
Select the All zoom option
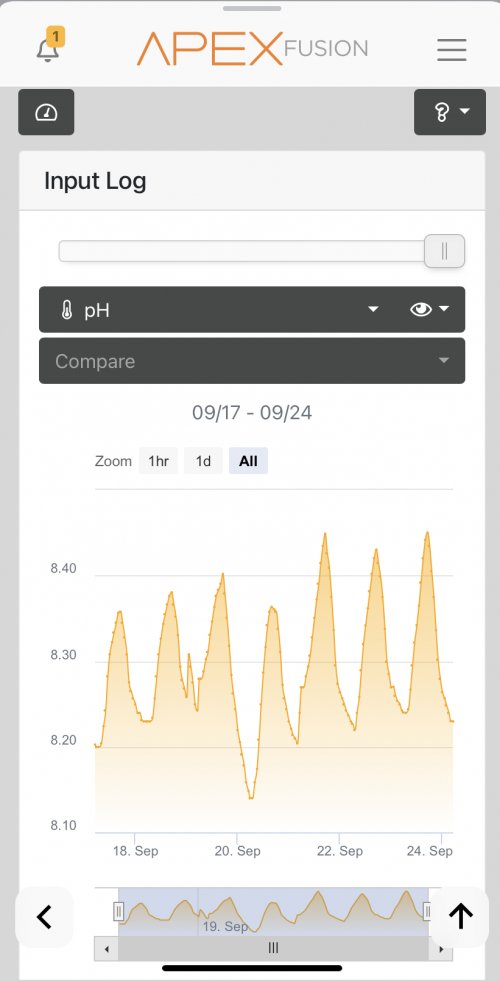click(x=248, y=461)
